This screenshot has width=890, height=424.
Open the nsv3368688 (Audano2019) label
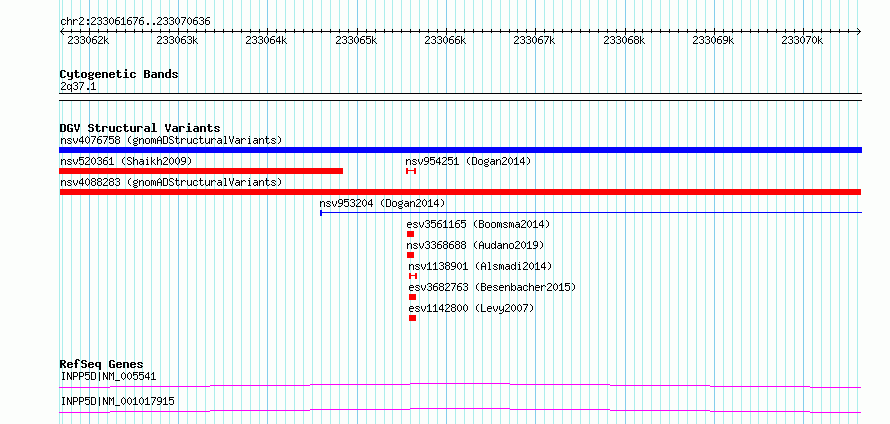476,245
